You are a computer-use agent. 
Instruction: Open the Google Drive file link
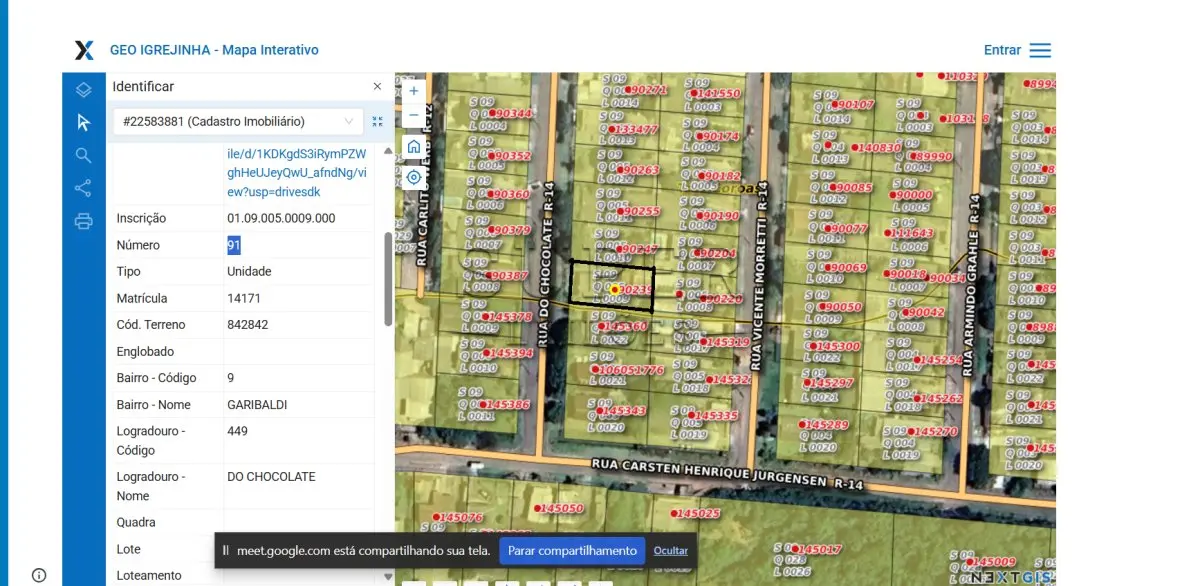coord(297,172)
